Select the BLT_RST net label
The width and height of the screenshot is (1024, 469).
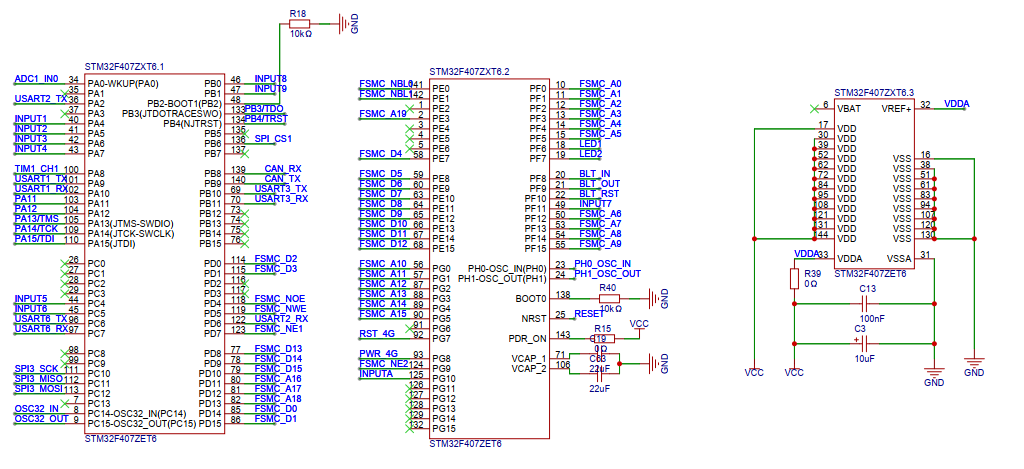click(x=598, y=193)
